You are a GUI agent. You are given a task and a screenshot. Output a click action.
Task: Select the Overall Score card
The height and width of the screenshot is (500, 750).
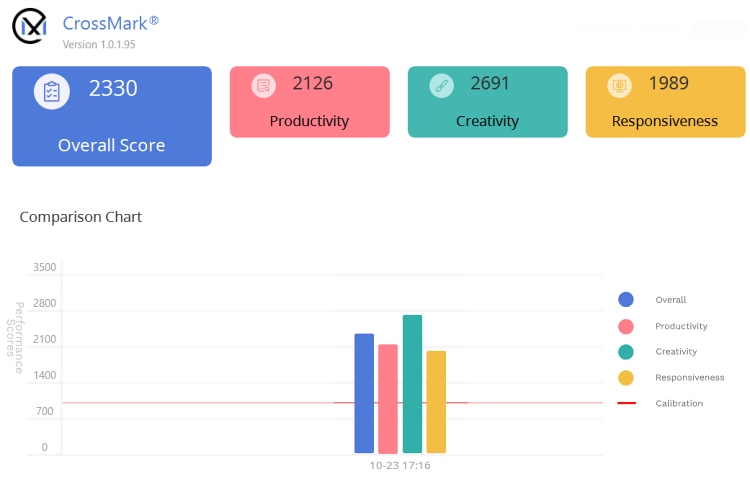[x=112, y=116]
